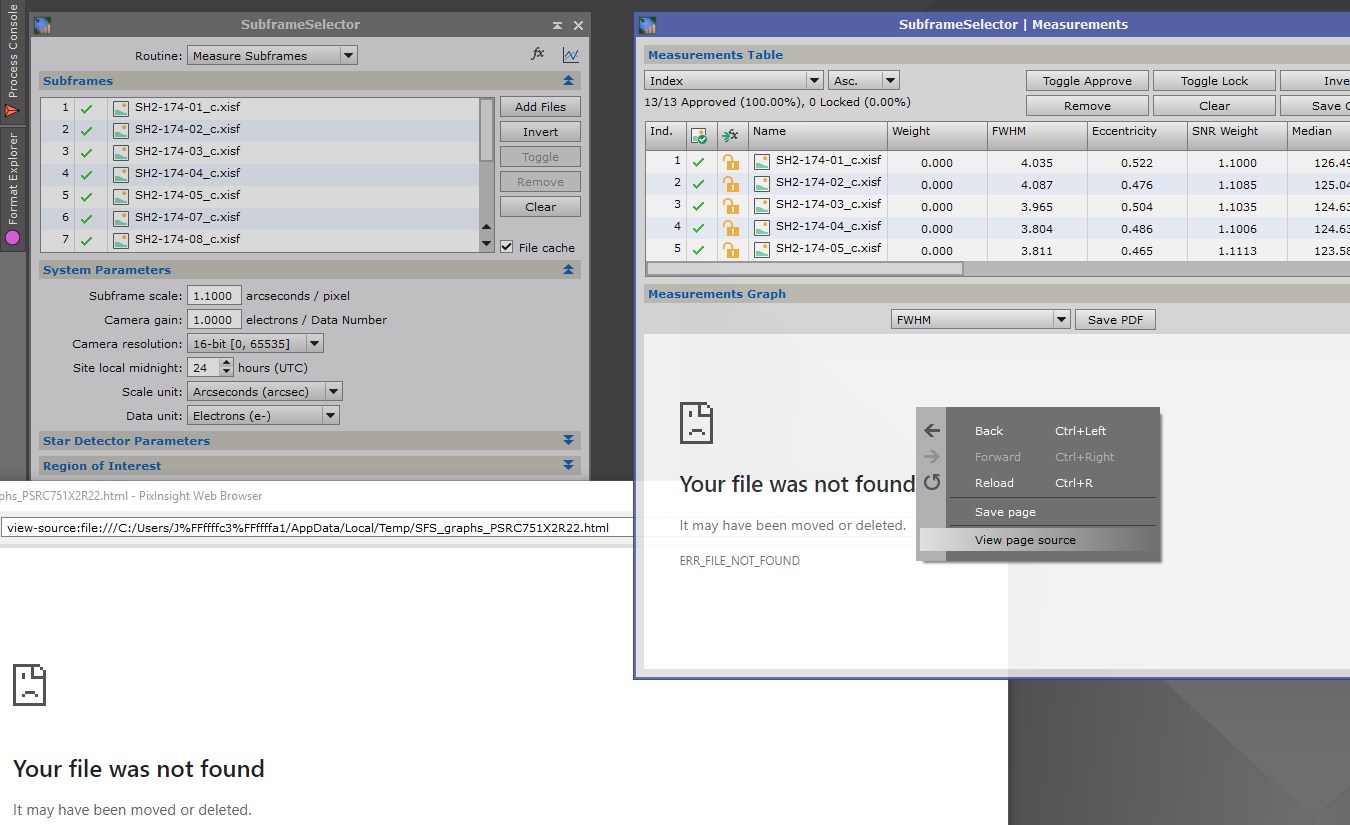Image resolution: width=1350 pixels, height=825 pixels.
Task: Collapse the System Parameters section
Action: (x=568, y=270)
